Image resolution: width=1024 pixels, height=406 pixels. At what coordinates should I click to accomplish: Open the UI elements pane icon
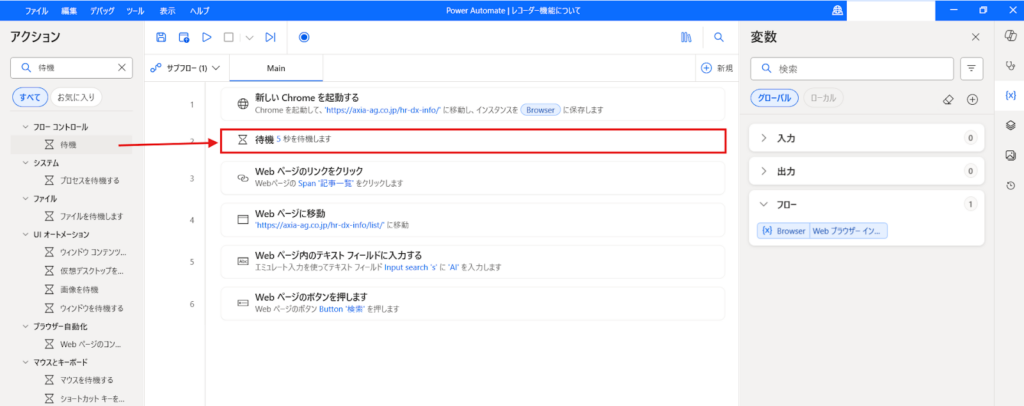pos(1009,125)
